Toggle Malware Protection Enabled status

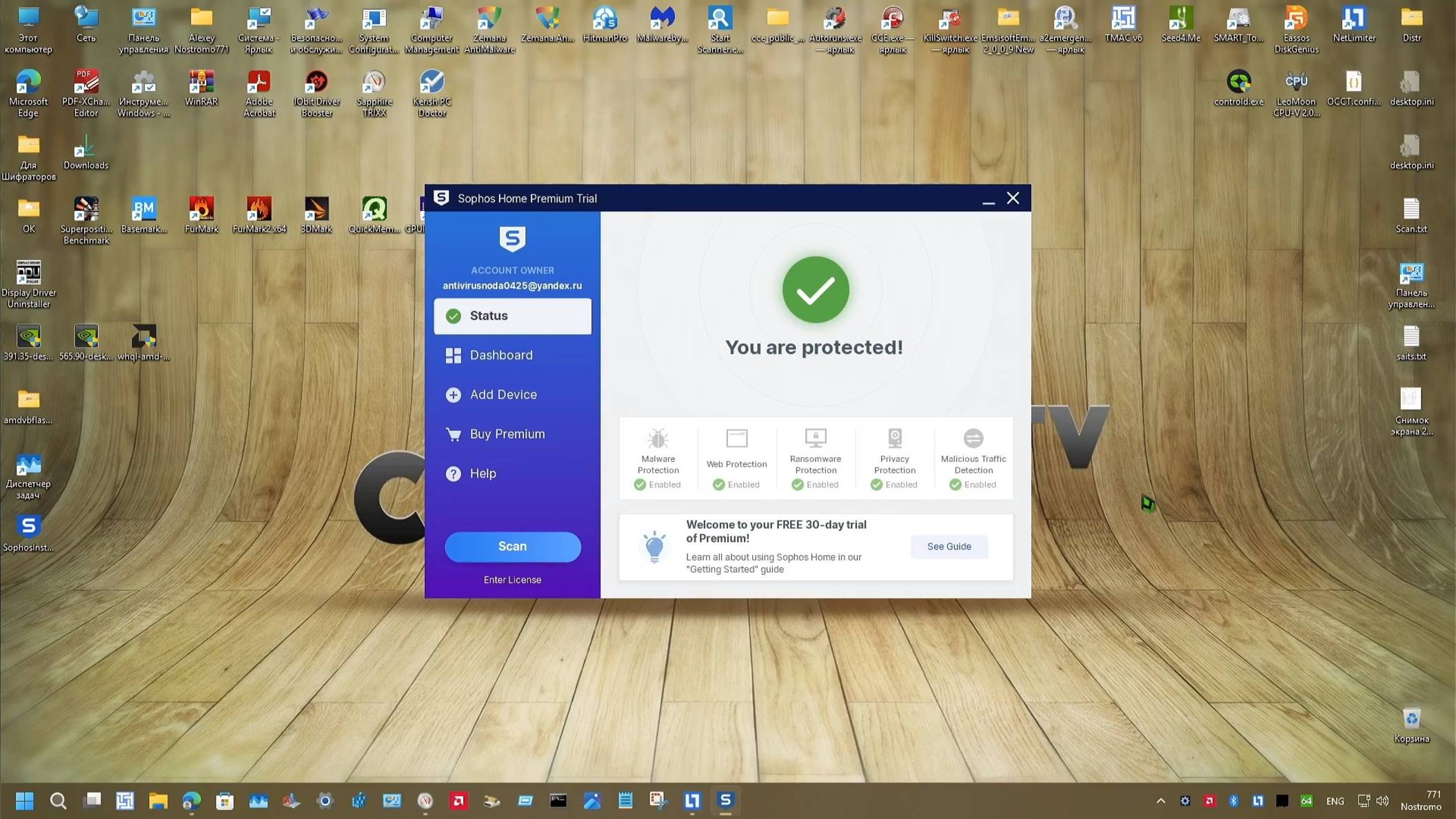(x=657, y=484)
